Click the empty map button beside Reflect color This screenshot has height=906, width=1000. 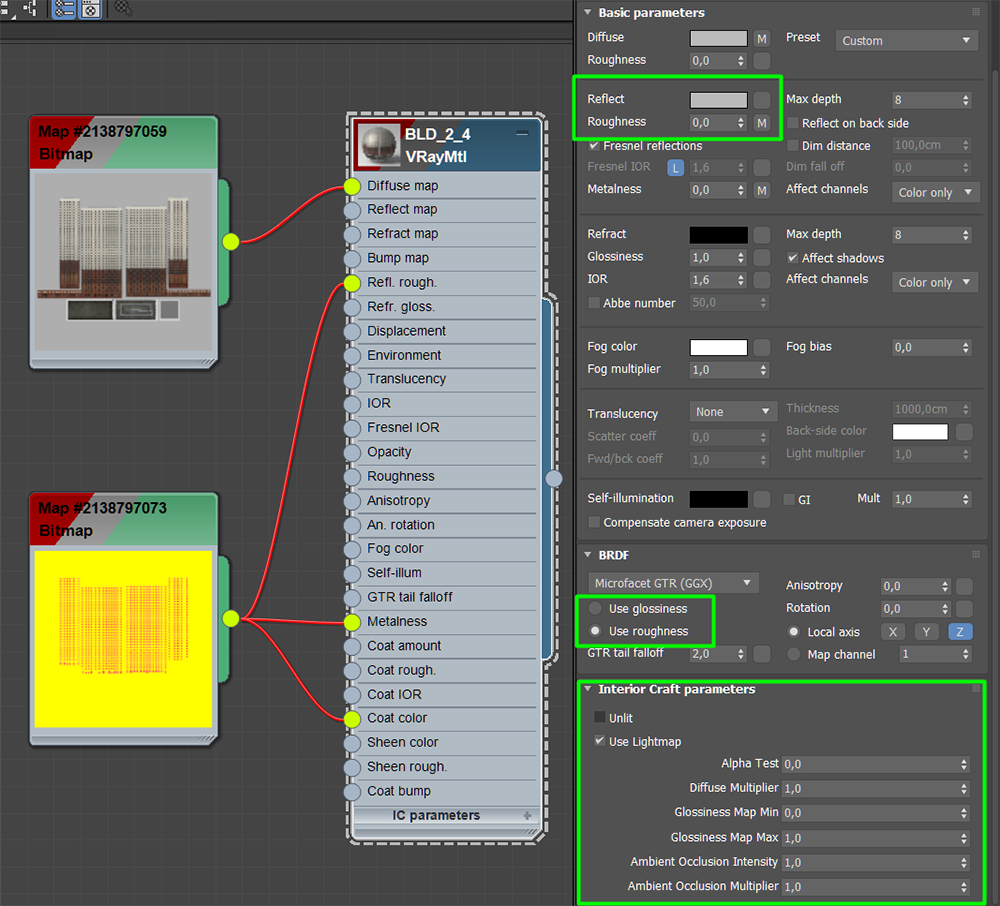761,100
